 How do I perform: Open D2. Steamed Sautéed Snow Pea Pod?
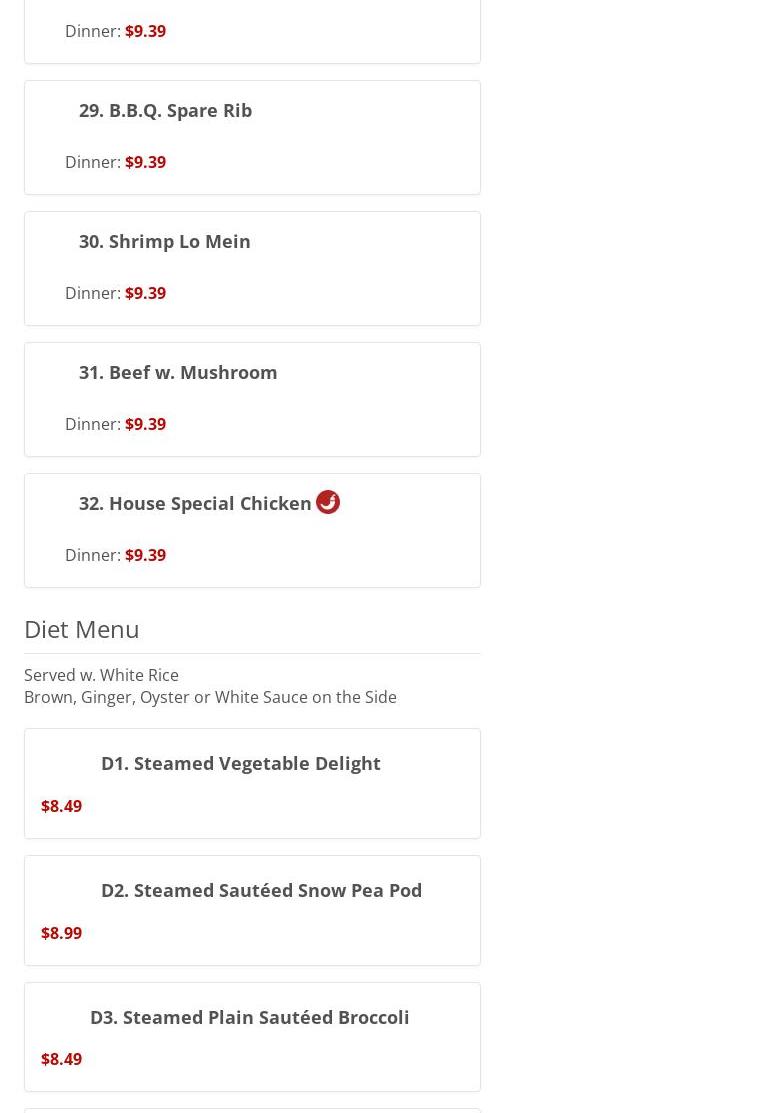point(261,890)
